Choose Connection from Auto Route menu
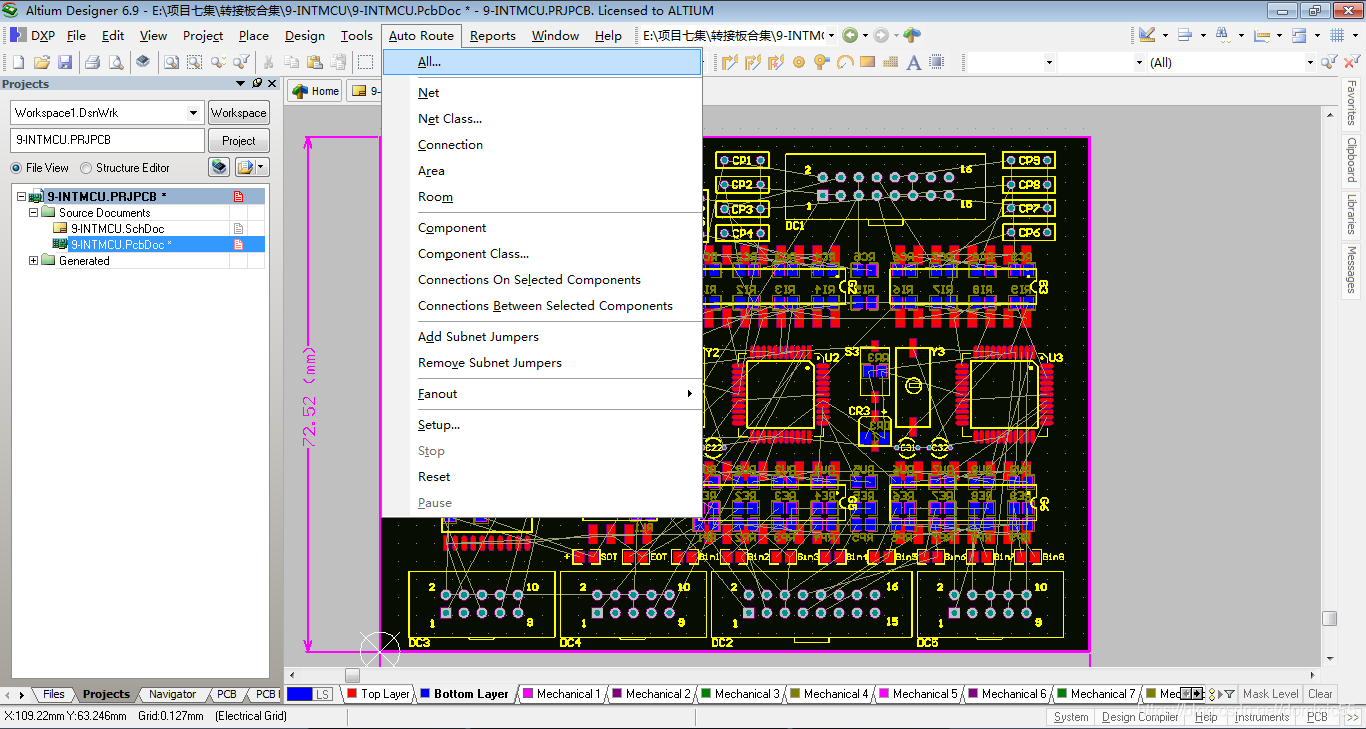This screenshot has width=1366, height=729. tap(450, 145)
